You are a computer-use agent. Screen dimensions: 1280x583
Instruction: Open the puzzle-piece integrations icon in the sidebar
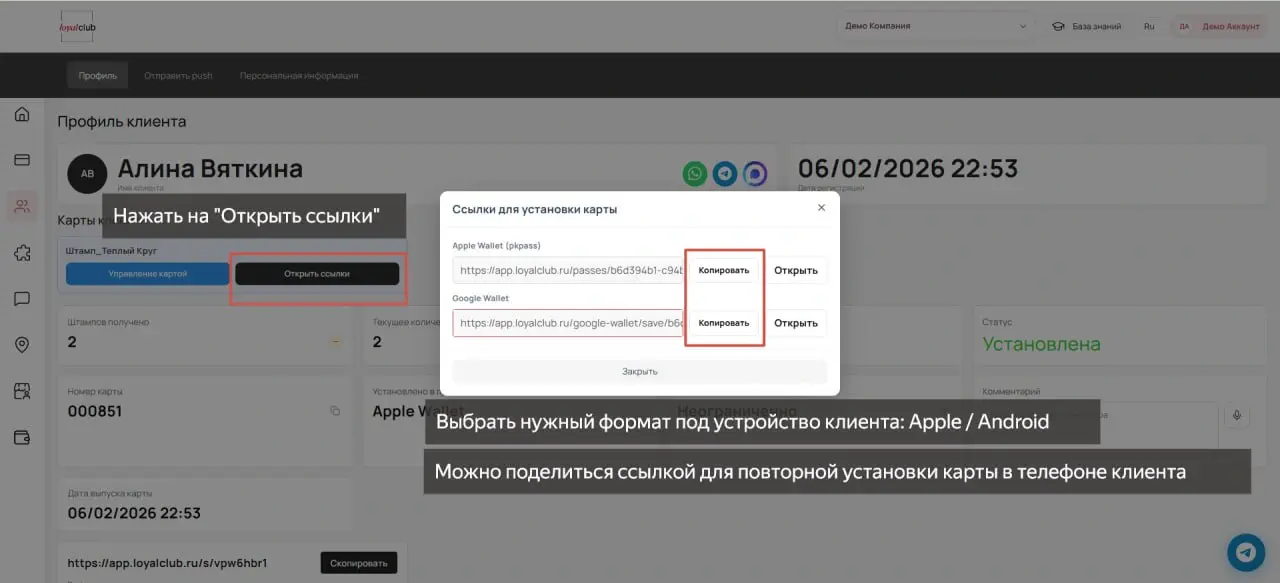pos(22,253)
